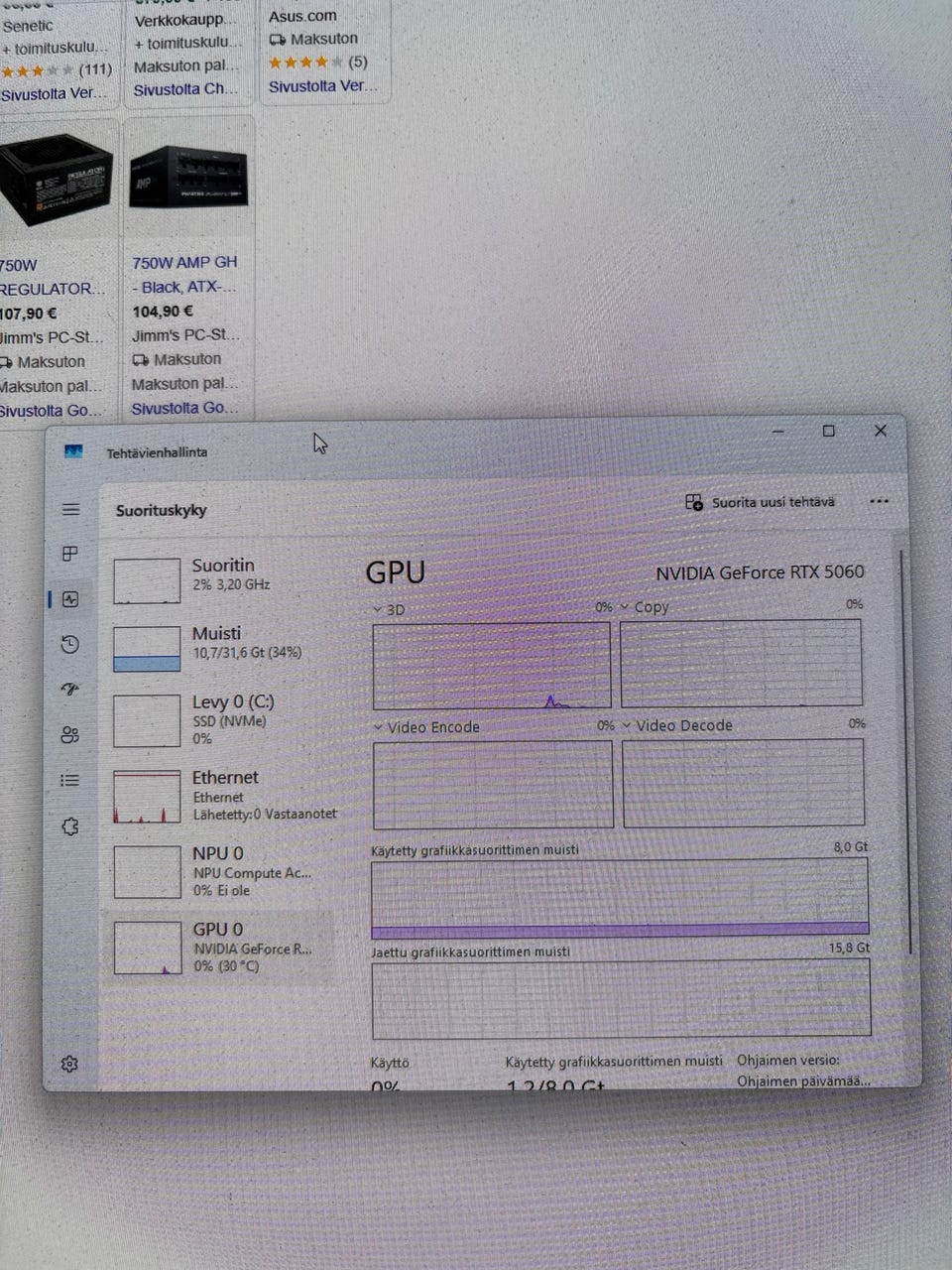Click the shared GPU memory graph
Image resolution: width=952 pixels, height=1270 pixels.
(x=621, y=998)
